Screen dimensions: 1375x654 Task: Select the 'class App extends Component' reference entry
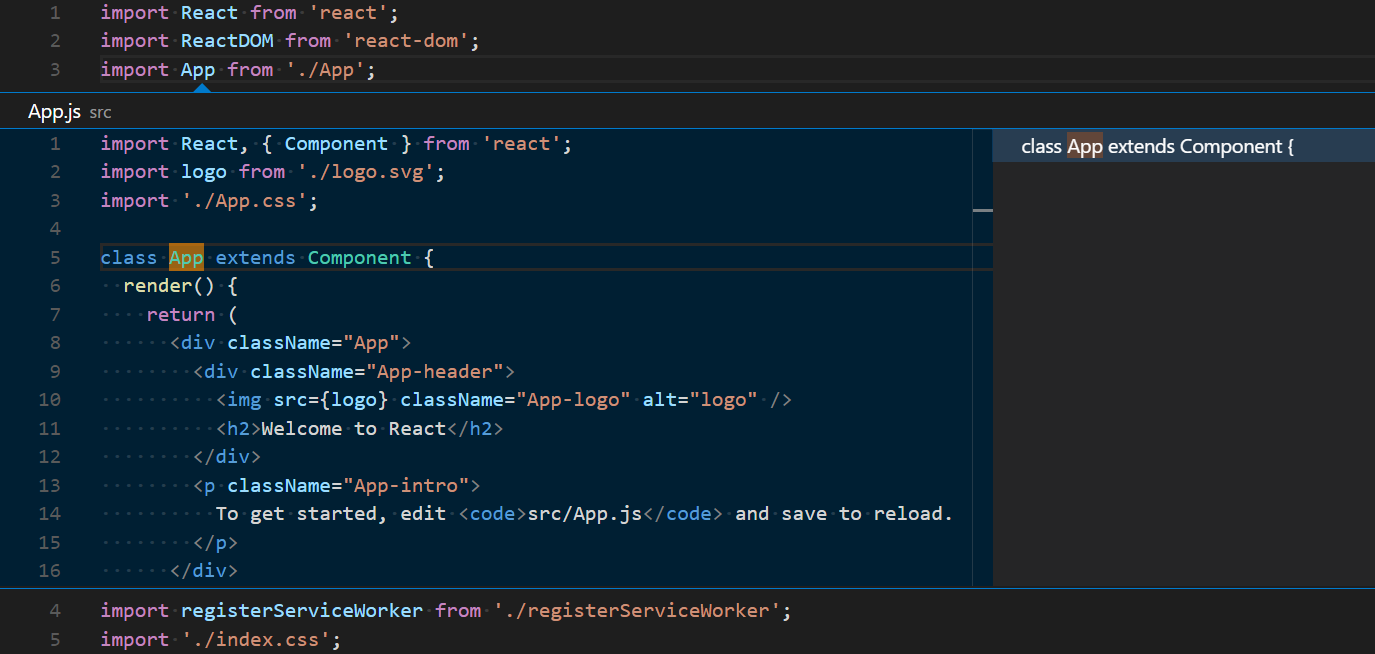pos(1157,146)
